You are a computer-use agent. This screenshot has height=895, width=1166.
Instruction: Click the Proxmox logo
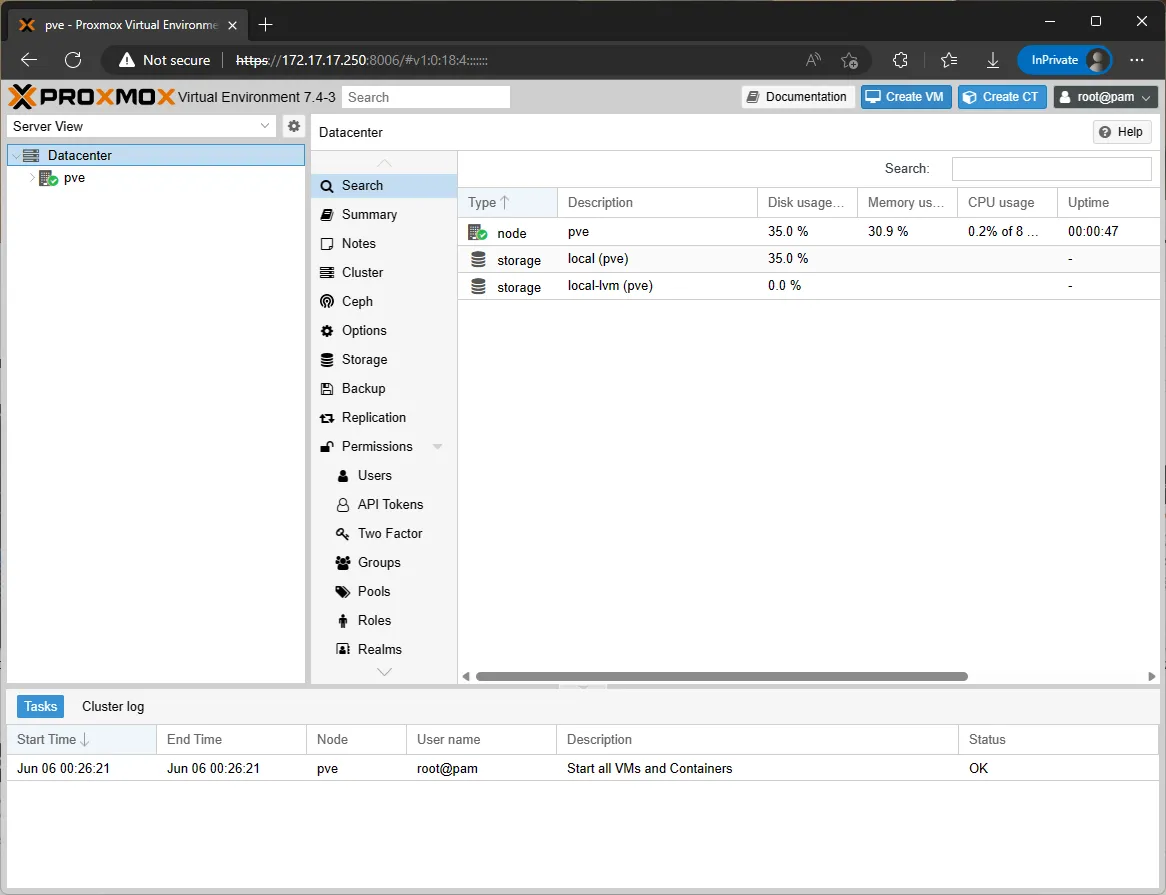pyautogui.click(x=91, y=97)
